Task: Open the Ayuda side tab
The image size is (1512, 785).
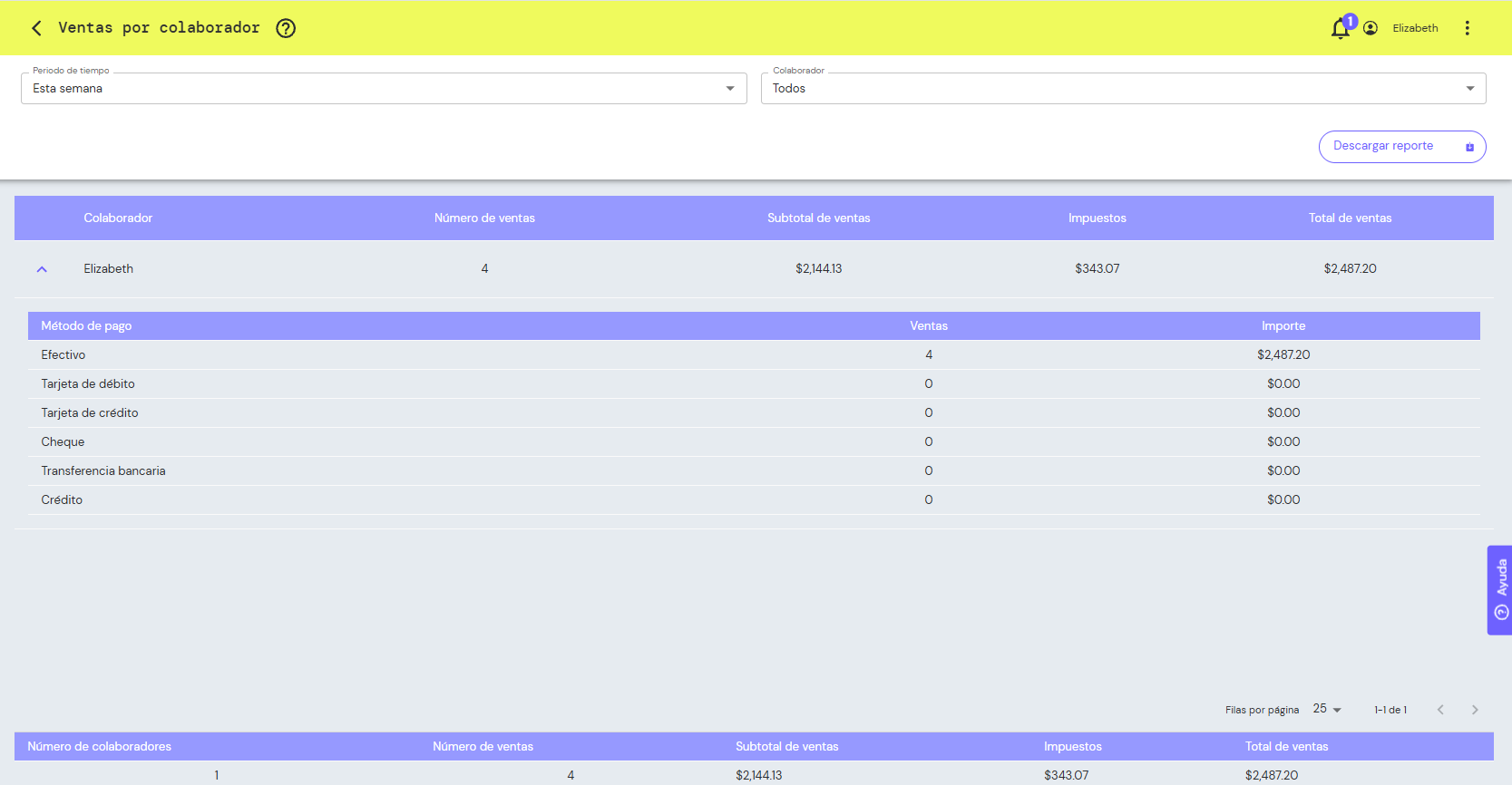Action: coord(1499,590)
